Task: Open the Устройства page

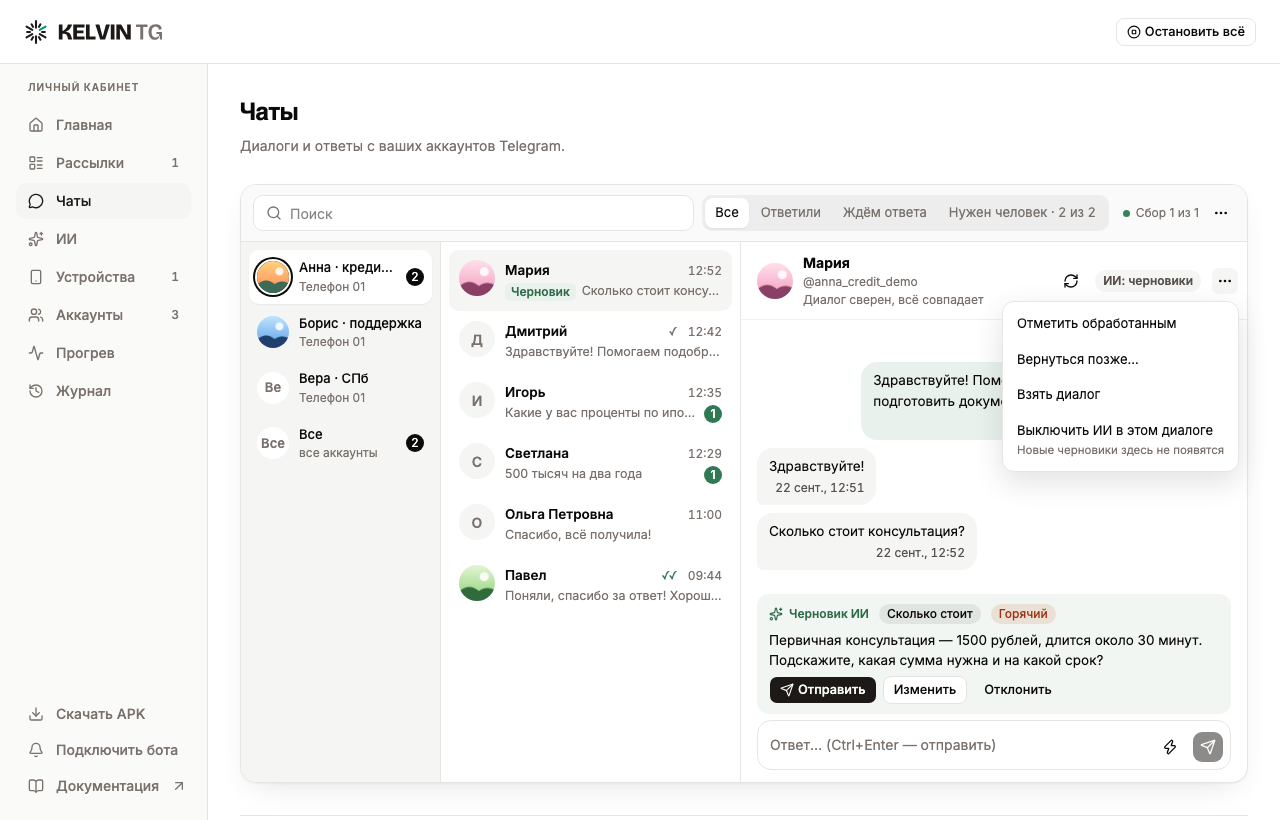Action: pos(103,277)
